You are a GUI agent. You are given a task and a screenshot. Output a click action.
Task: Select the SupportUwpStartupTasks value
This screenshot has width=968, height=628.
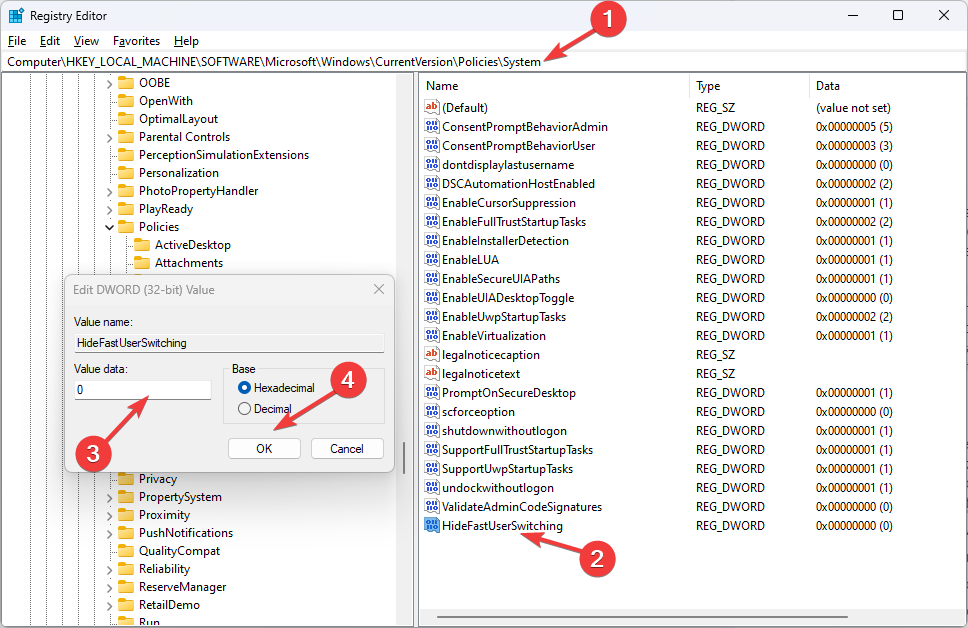[507, 469]
